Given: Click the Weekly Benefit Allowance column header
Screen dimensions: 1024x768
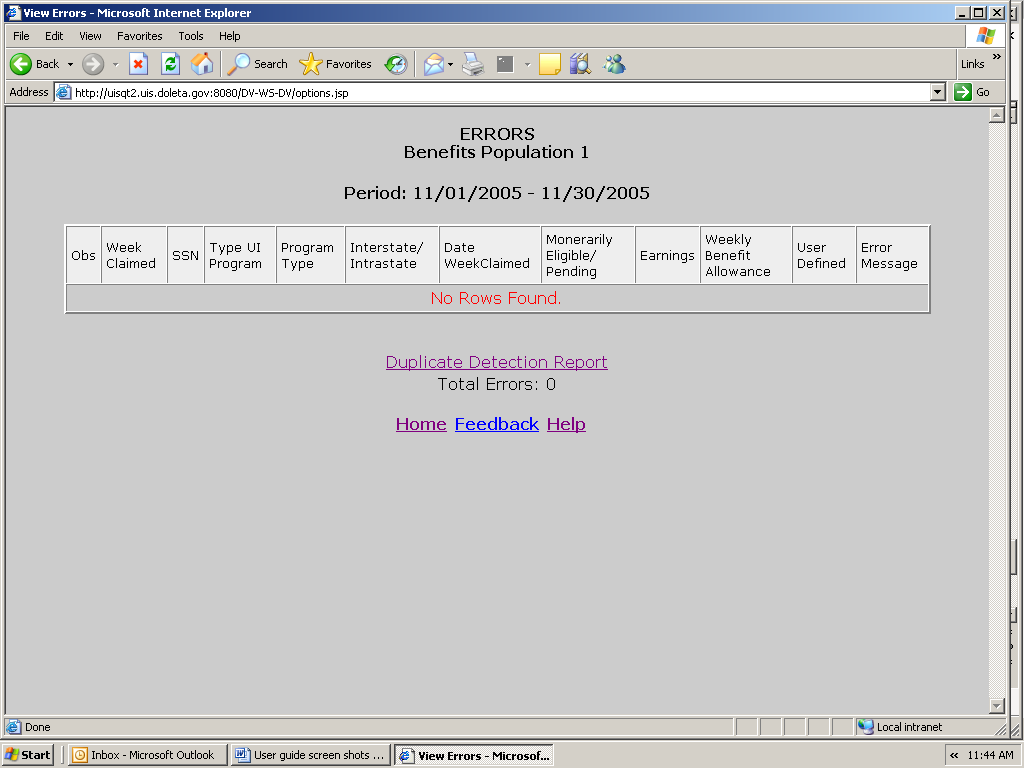Looking at the screenshot, I should coord(746,255).
